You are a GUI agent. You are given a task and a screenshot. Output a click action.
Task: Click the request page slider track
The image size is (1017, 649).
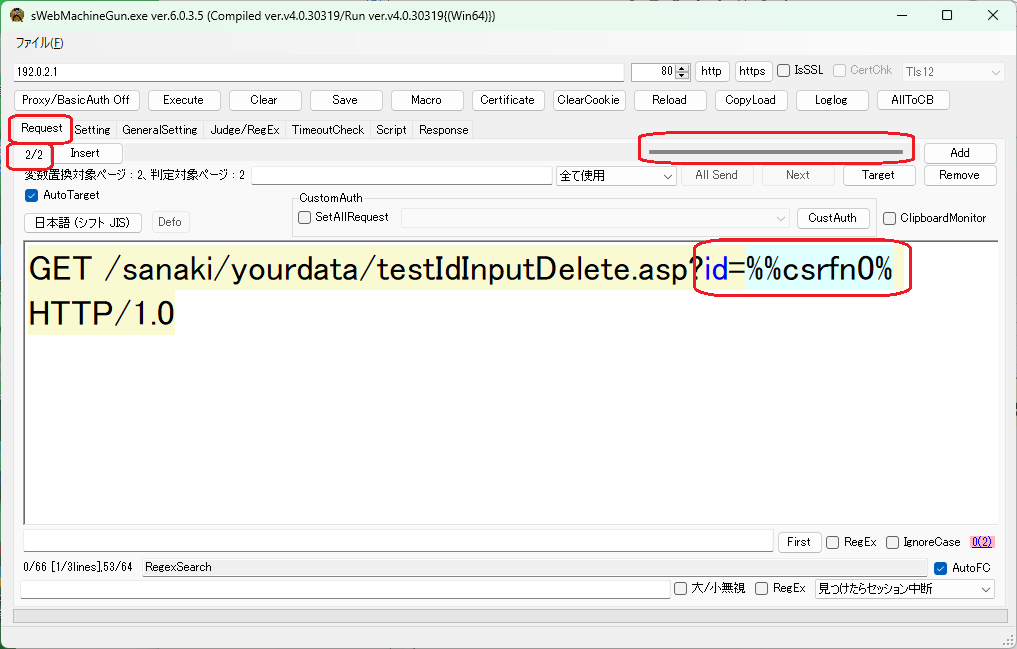pyautogui.click(x=776, y=152)
